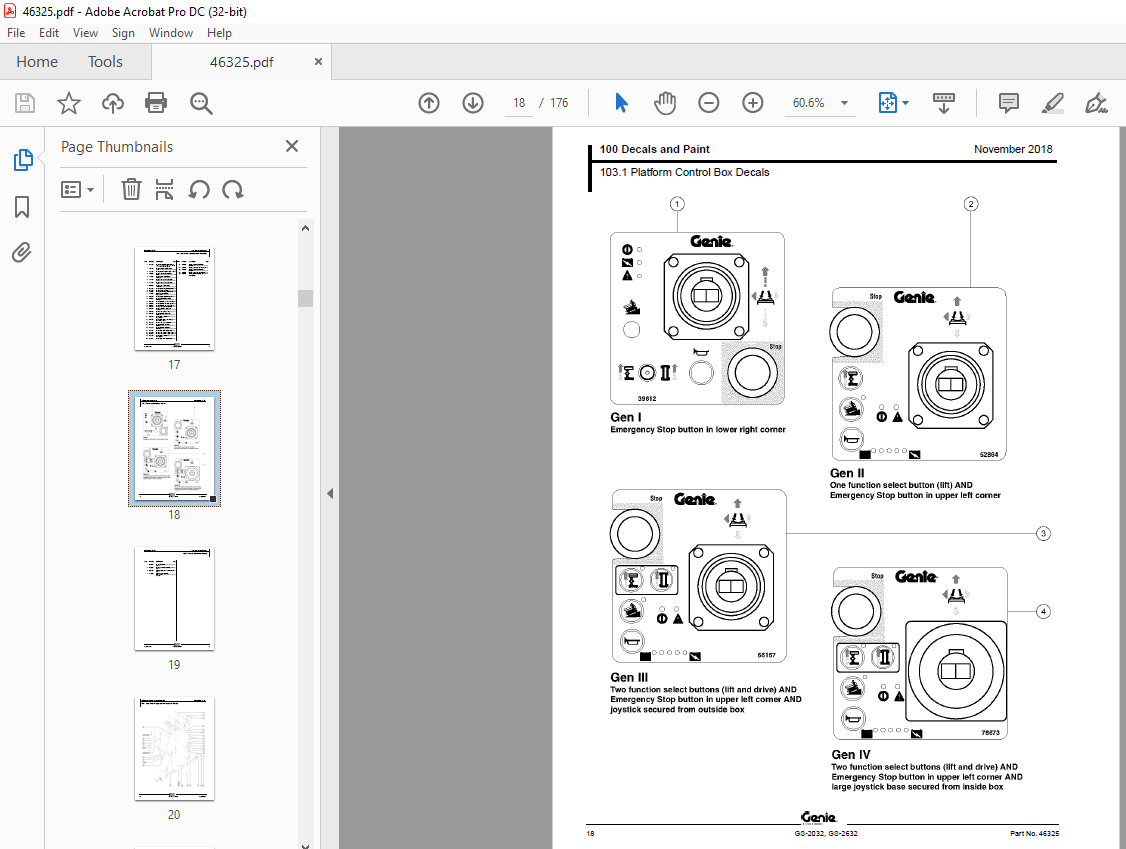Close the Page Thumbnails panel
The image size is (1126, 849).
click(x=292, y=147)
